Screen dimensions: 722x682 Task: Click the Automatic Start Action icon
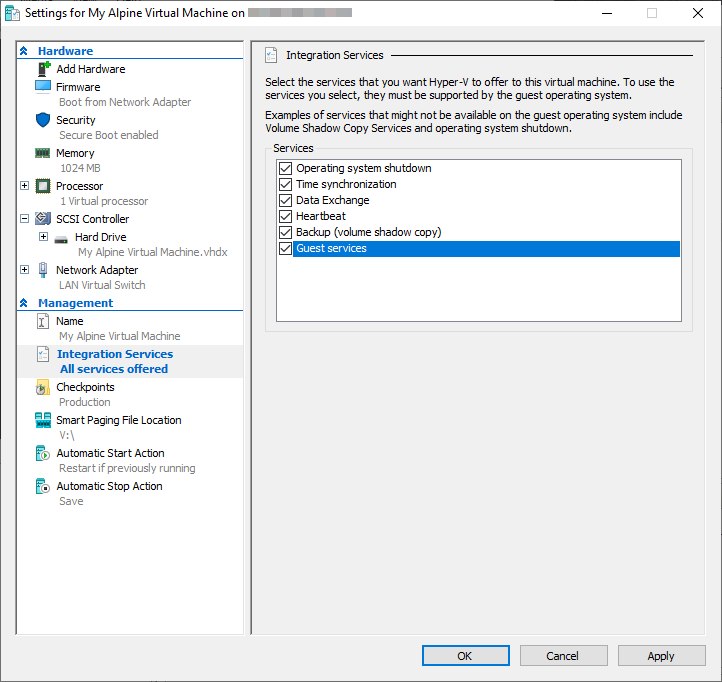coord(43,453)
